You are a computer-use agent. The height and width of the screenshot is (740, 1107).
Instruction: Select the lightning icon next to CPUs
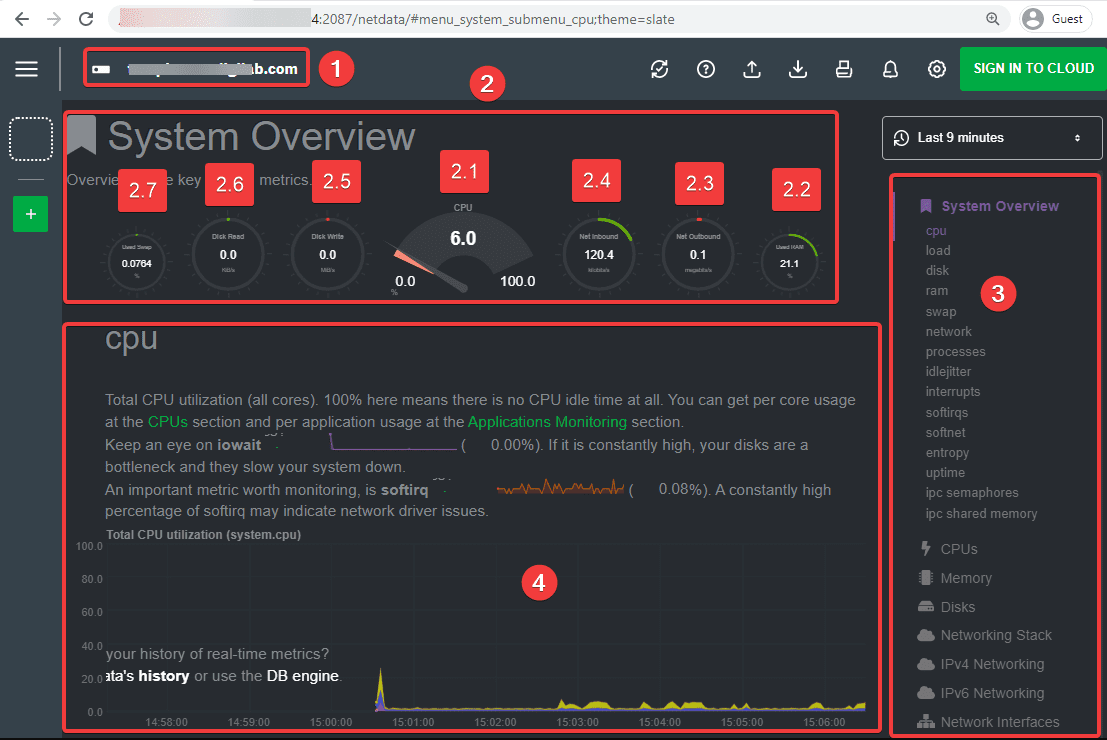tap(925, 548)
